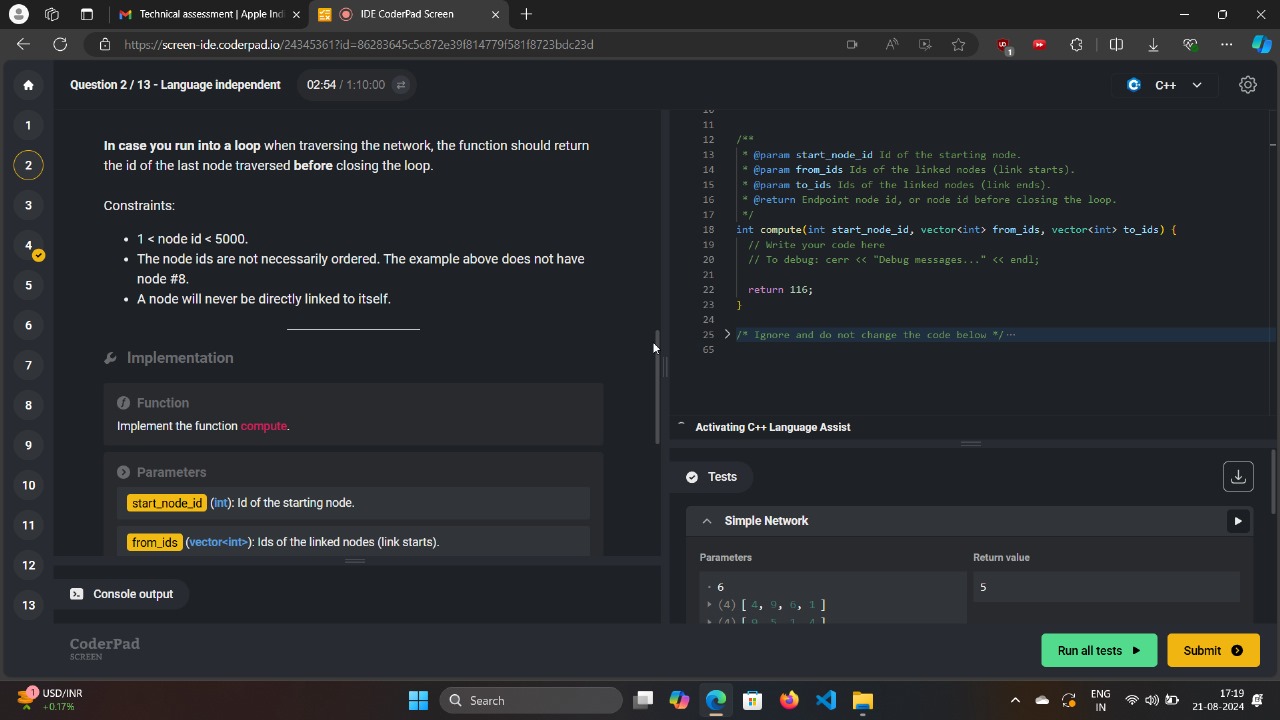Open Visual Studio Code from the taskbar
This screenshot has height=720, width=1280.
coord(825,700)
